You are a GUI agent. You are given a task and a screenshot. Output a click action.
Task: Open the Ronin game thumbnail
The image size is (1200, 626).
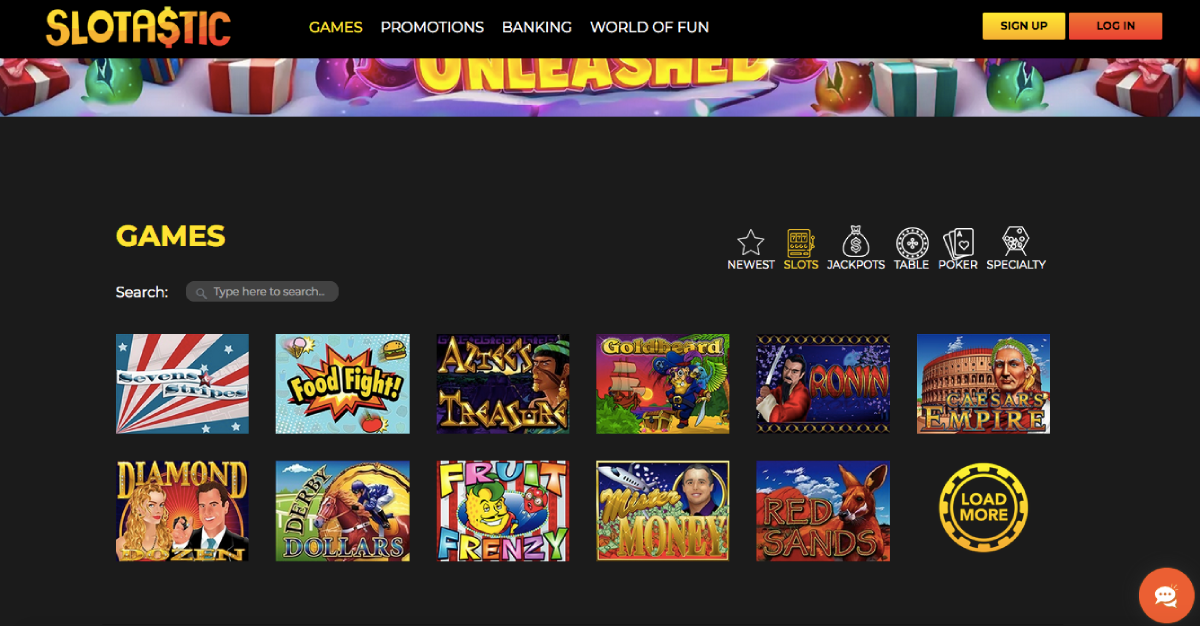[x=823, y=384]
